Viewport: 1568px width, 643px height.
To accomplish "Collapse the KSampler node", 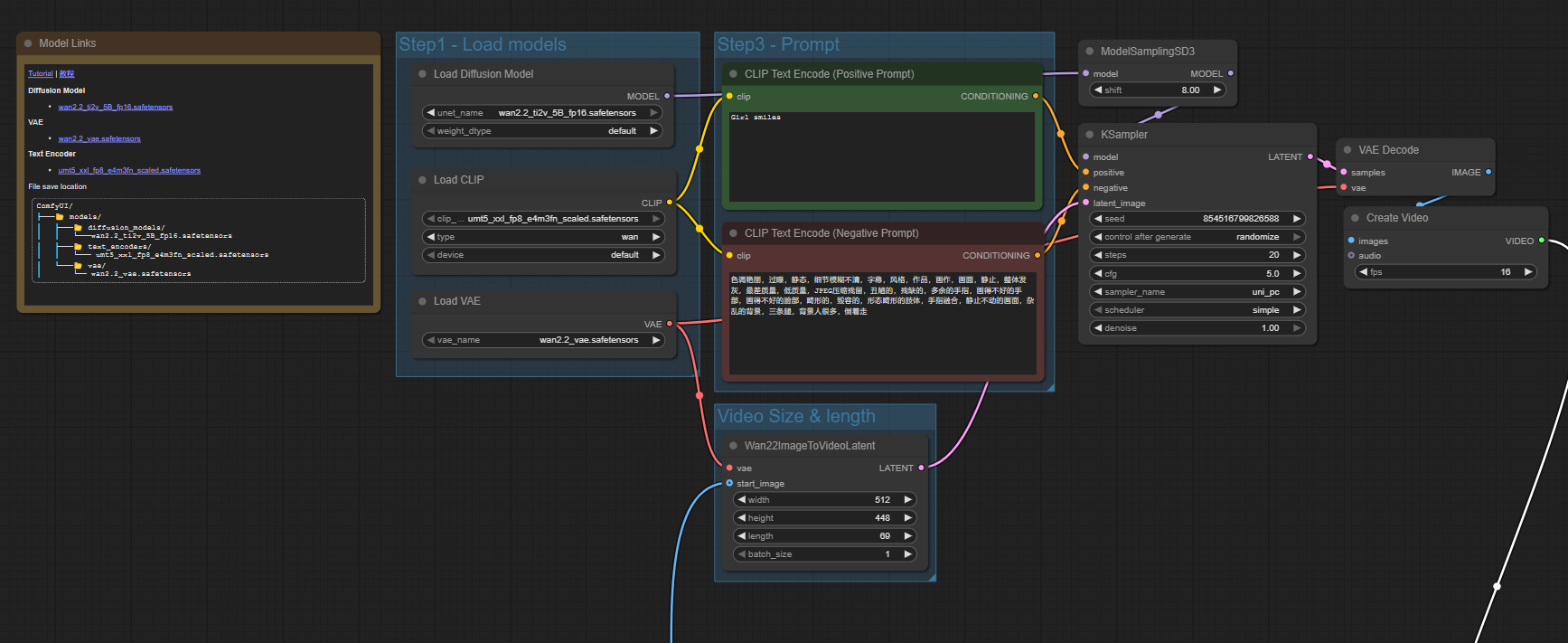I will 1089,135.
